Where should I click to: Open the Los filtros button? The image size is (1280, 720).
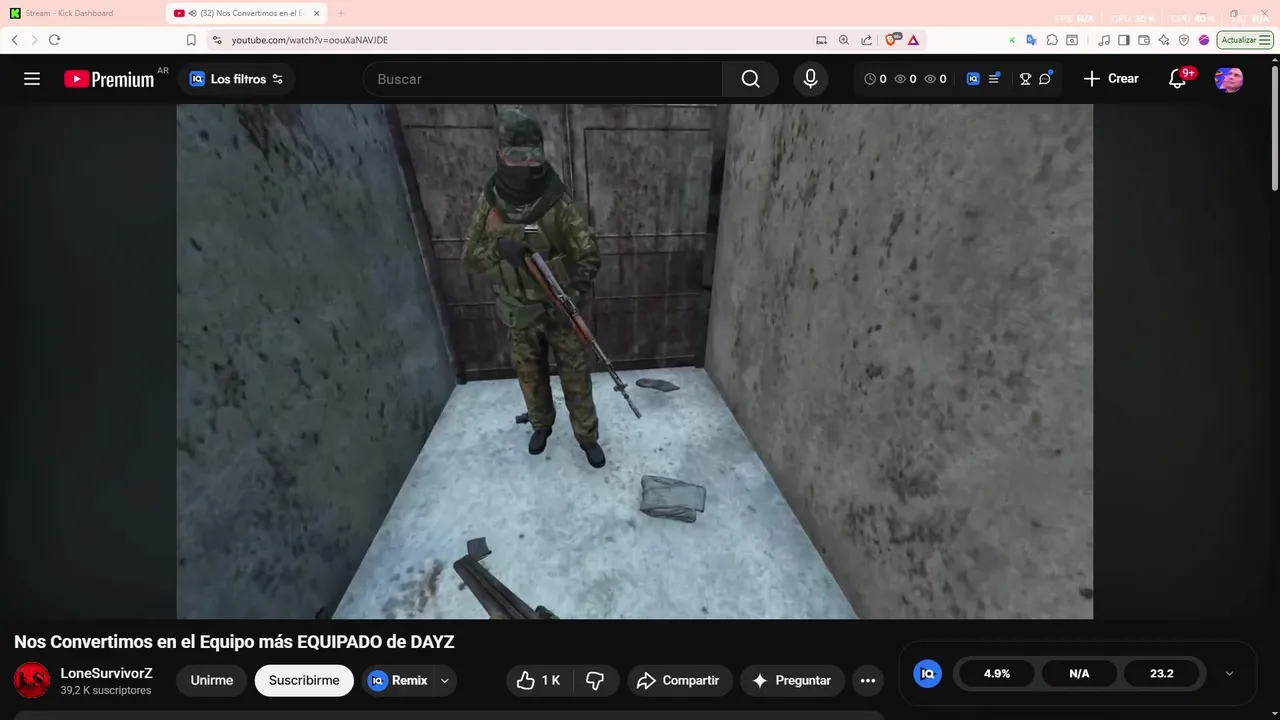(237, 79)
